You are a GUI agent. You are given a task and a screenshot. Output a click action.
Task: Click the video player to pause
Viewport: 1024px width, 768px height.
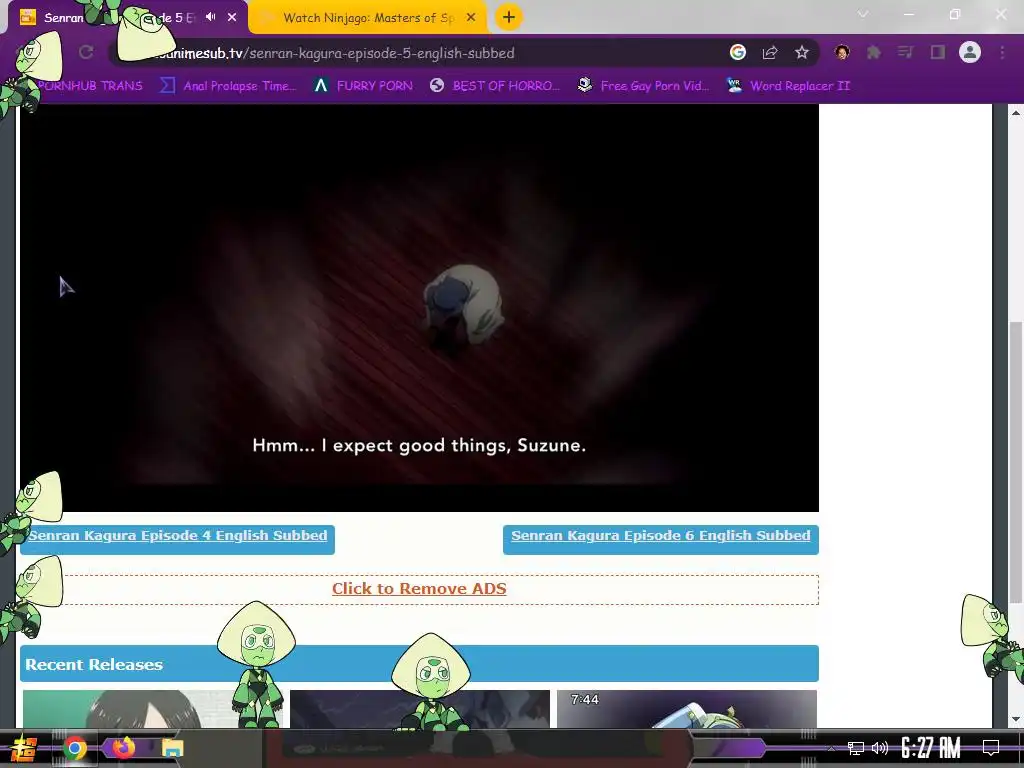419,307
